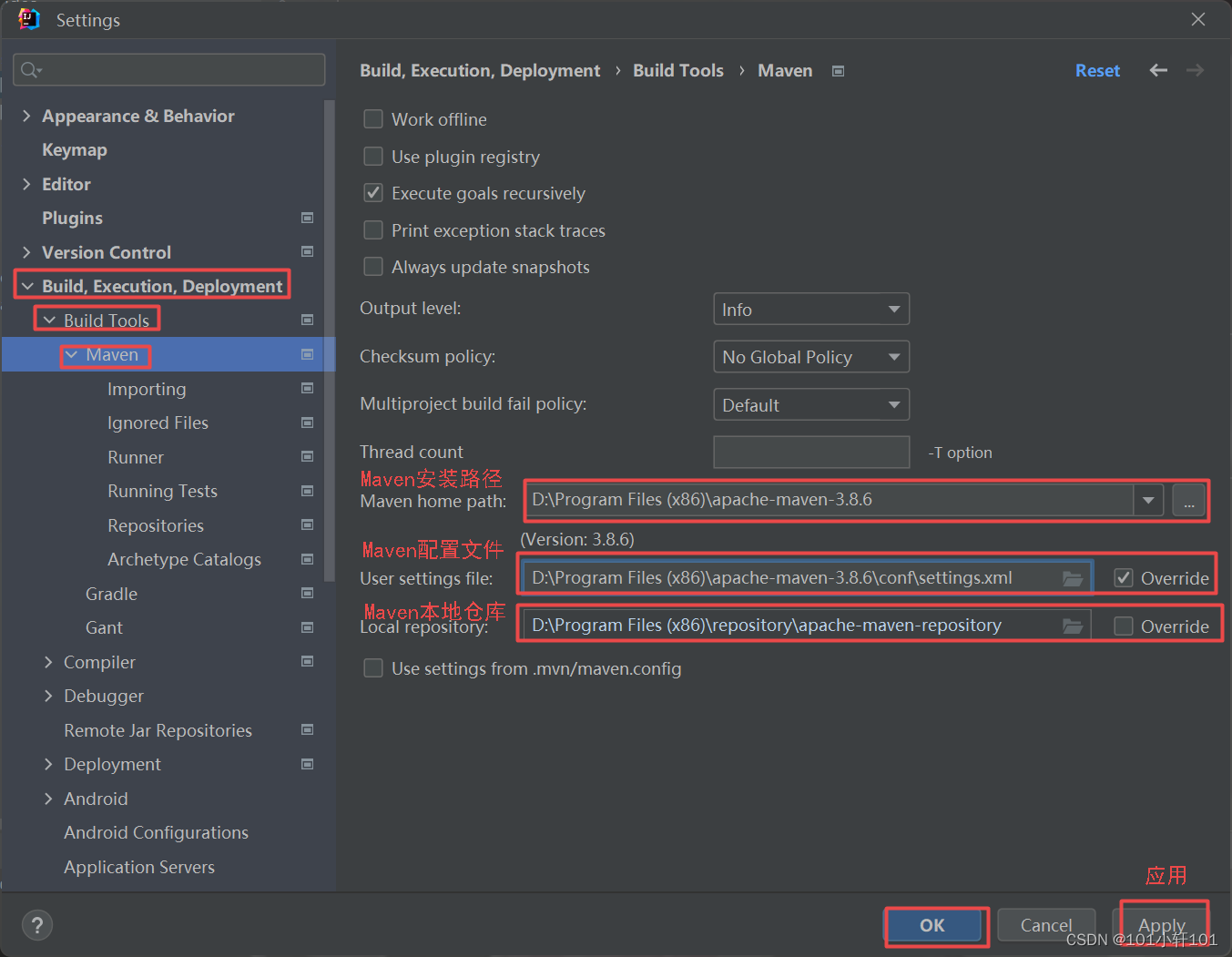Viewport: 1232px width, 957px height.
Task: Open Maven home path dropdown arrow
Action: 1148,500
